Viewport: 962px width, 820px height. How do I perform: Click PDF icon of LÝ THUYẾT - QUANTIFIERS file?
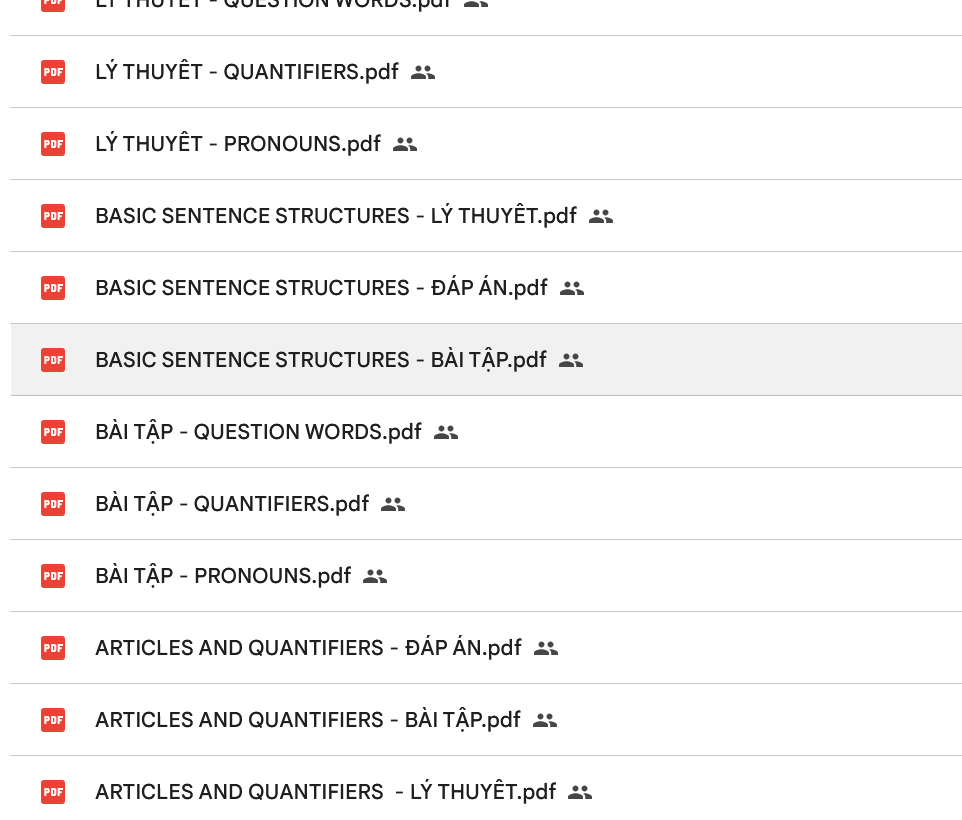click(53, 72)
